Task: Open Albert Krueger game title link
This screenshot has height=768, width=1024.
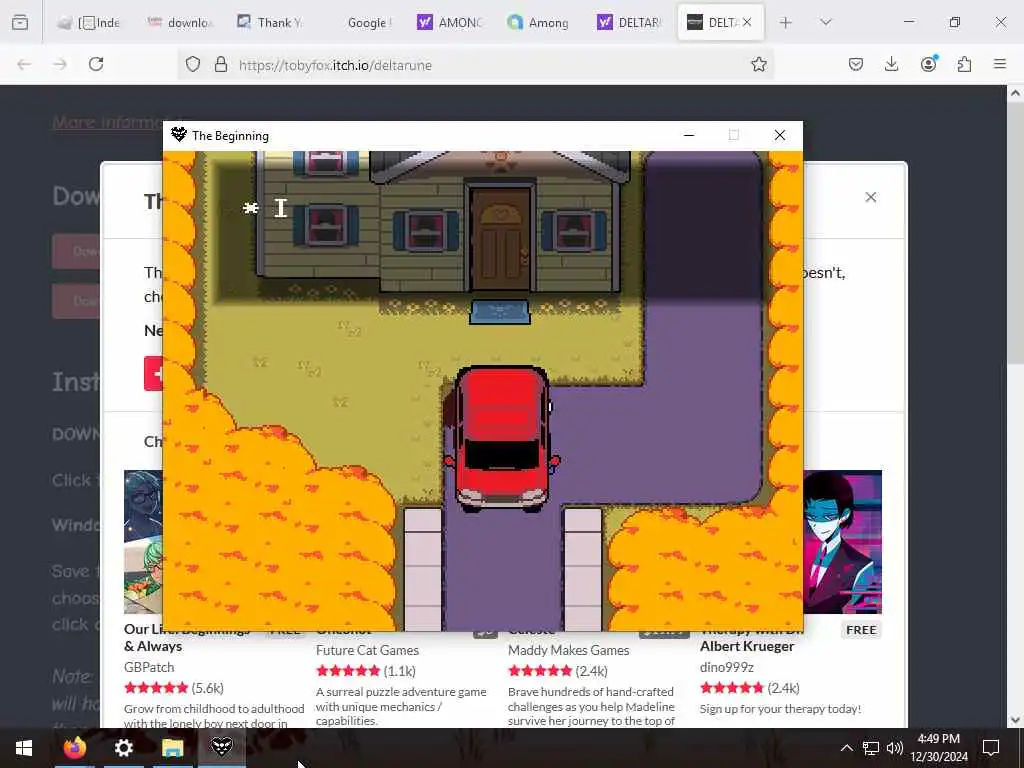Action: [x=747, y=646]
